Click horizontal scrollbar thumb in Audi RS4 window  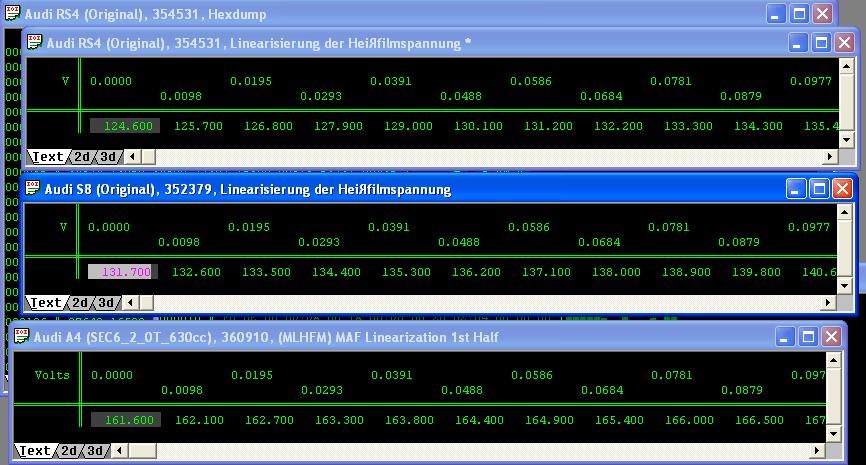(x=148, y=157)
